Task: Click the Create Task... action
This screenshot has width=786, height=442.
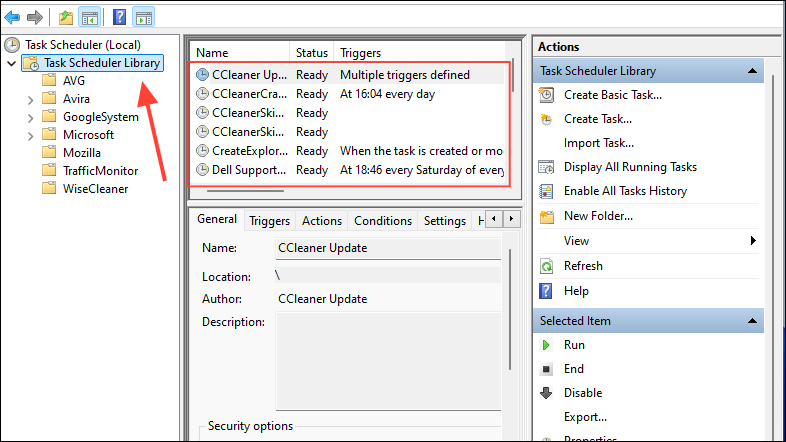Action: pyautogui.click(x=598, y=119)
